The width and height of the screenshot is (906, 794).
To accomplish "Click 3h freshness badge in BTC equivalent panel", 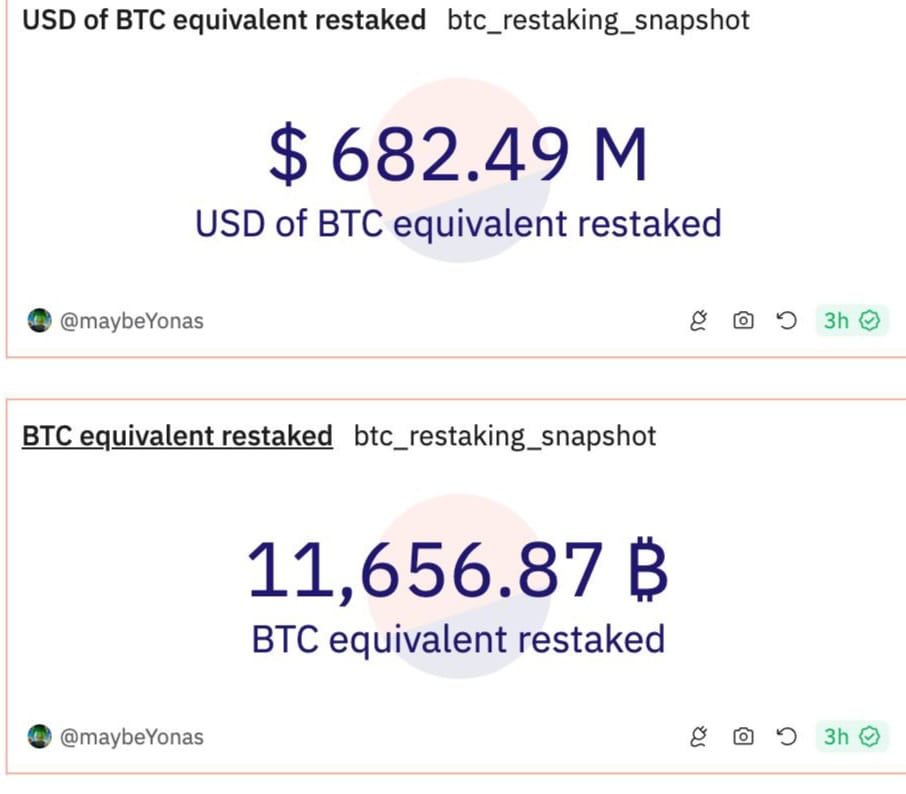I will point(850,737).
